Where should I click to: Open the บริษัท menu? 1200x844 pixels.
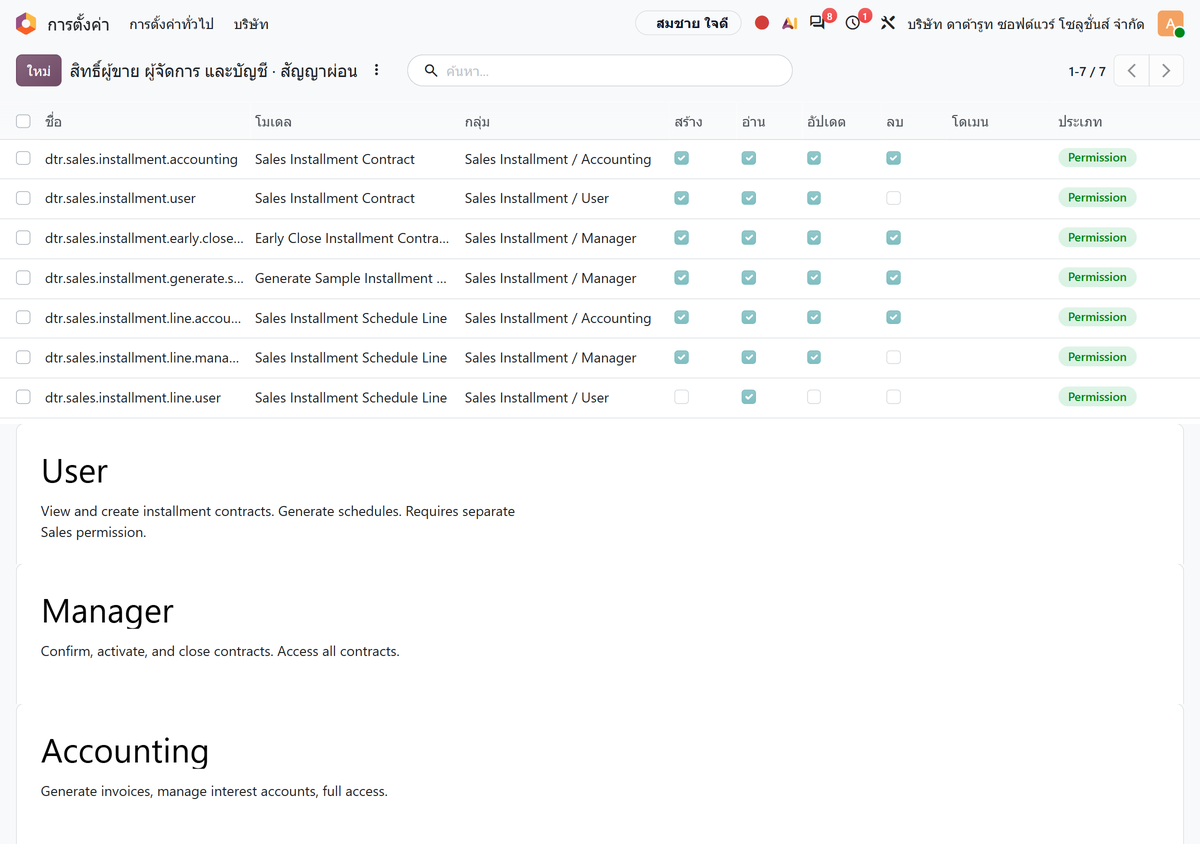(251, 24)
